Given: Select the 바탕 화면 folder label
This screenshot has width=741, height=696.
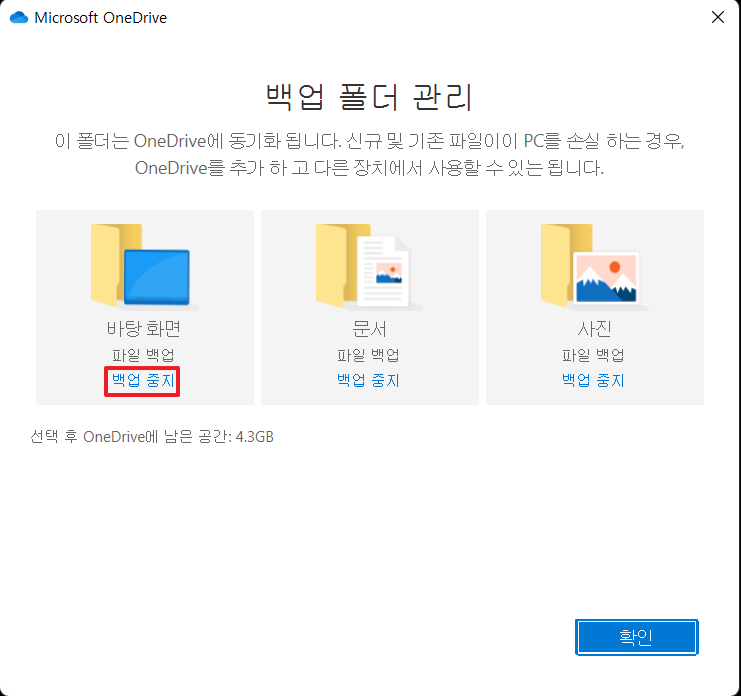Looking at the screenshot, I should coord(143,329).
